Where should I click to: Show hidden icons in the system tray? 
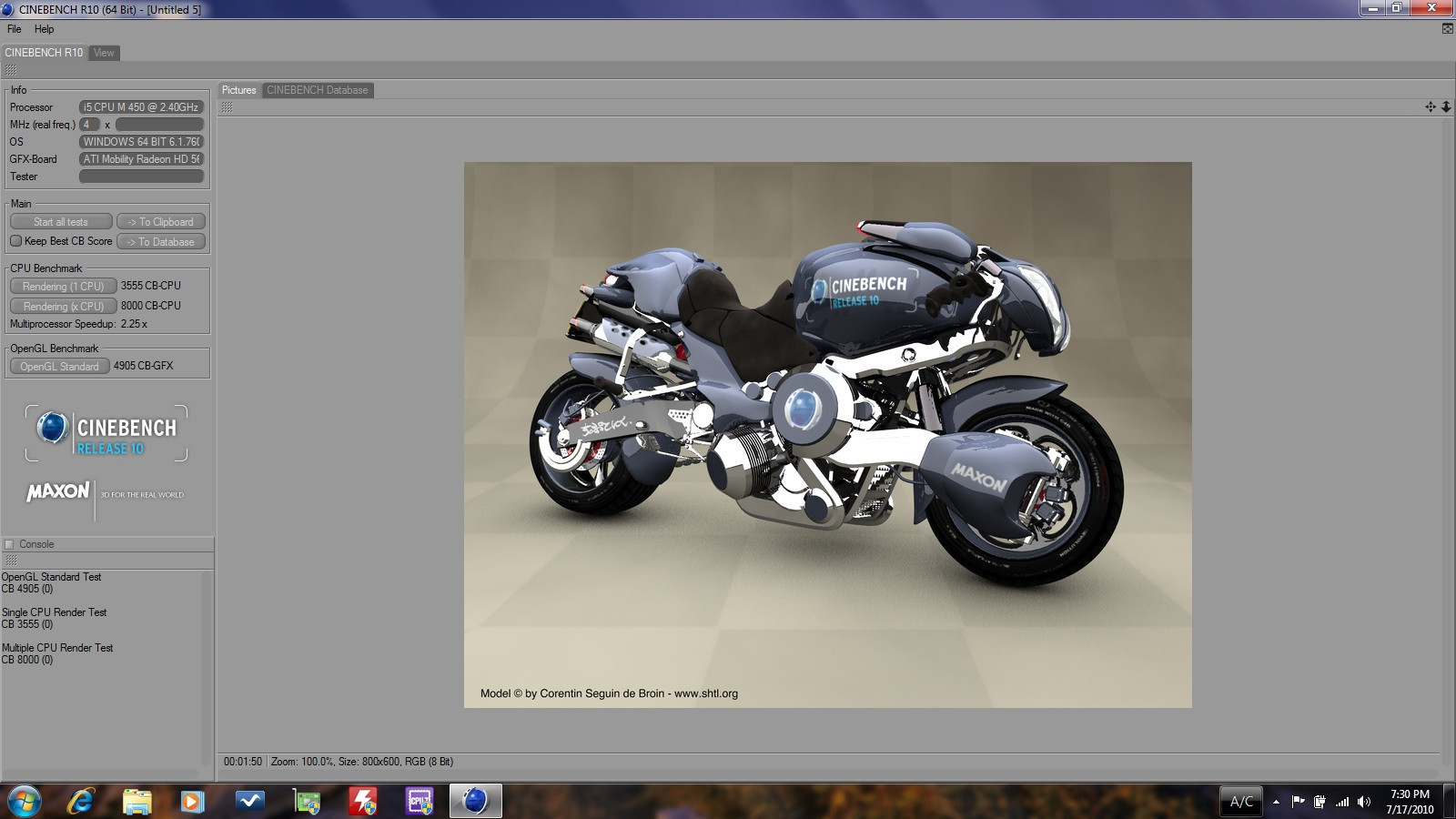pyautogui.click(x=1276, y=802)
